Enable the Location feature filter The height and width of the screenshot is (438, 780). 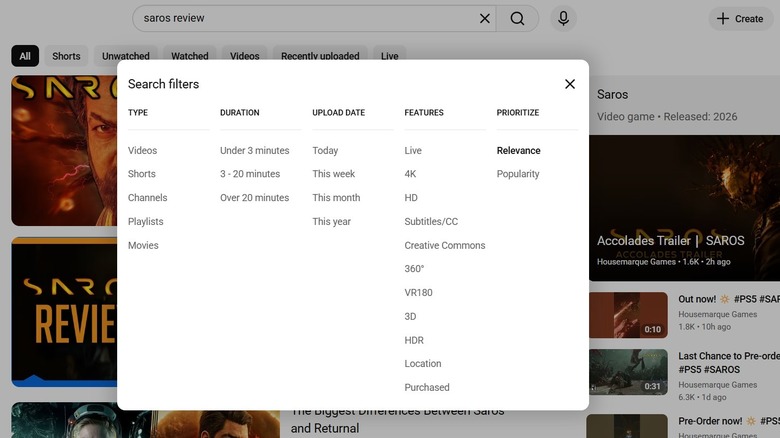423,364
